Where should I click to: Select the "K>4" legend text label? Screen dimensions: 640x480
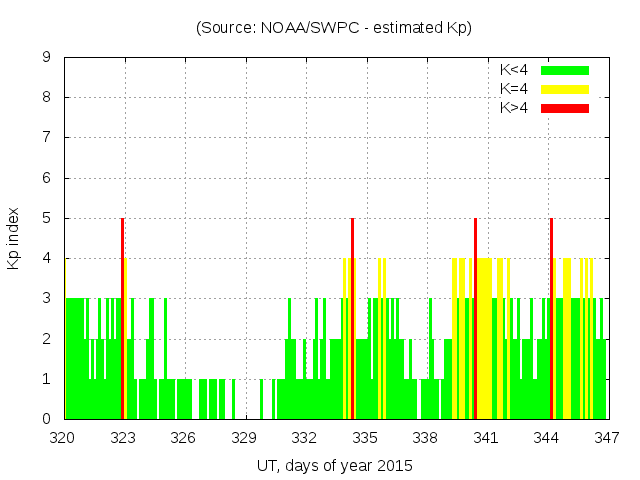click(514, 107)
